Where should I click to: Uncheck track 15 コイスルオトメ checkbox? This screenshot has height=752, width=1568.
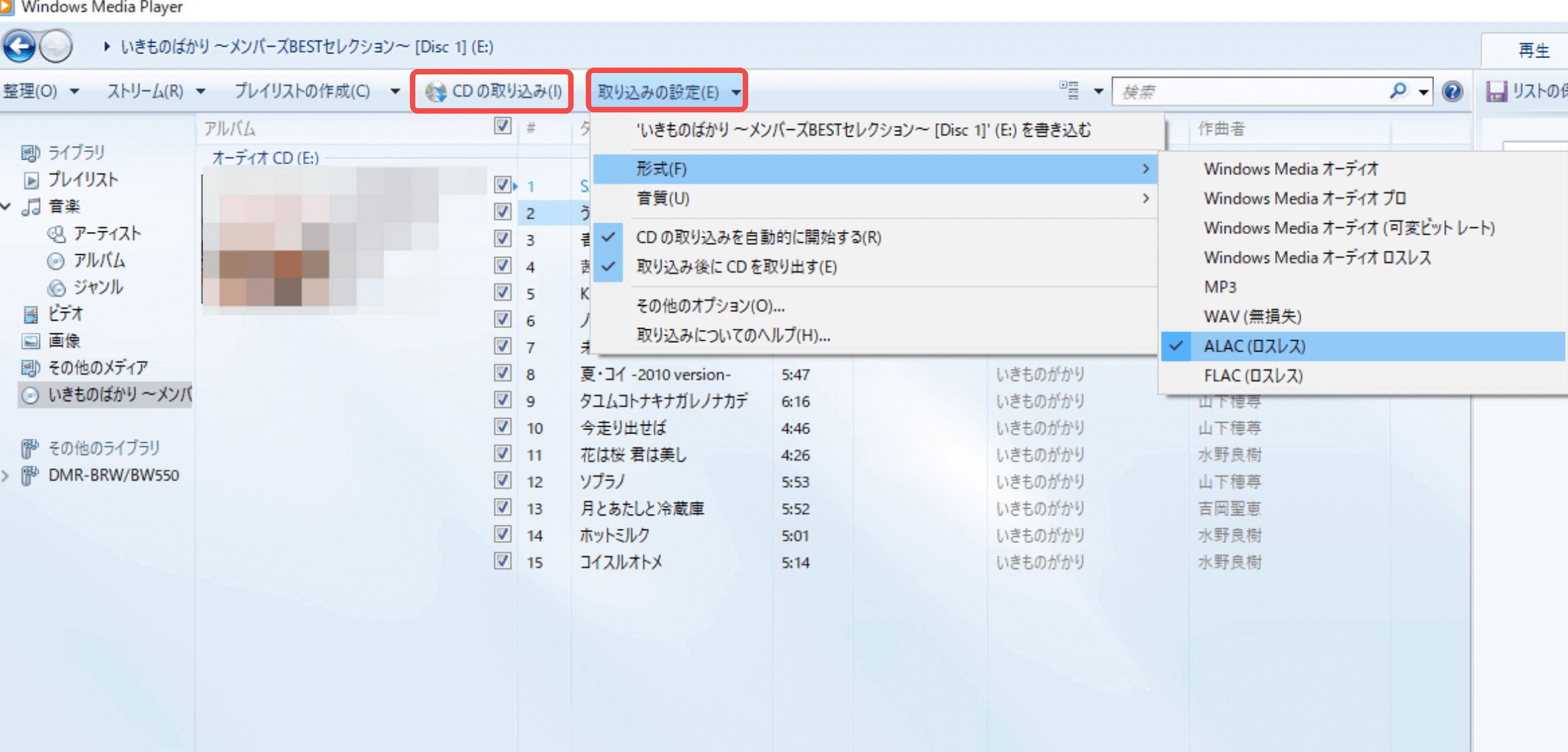click(503, 561)
